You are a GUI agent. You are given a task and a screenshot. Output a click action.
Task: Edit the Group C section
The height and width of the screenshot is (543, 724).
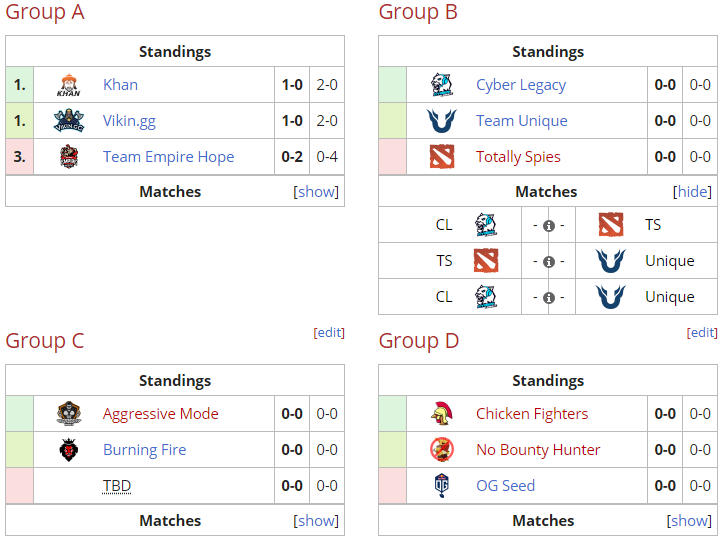(x=329, y=333)
